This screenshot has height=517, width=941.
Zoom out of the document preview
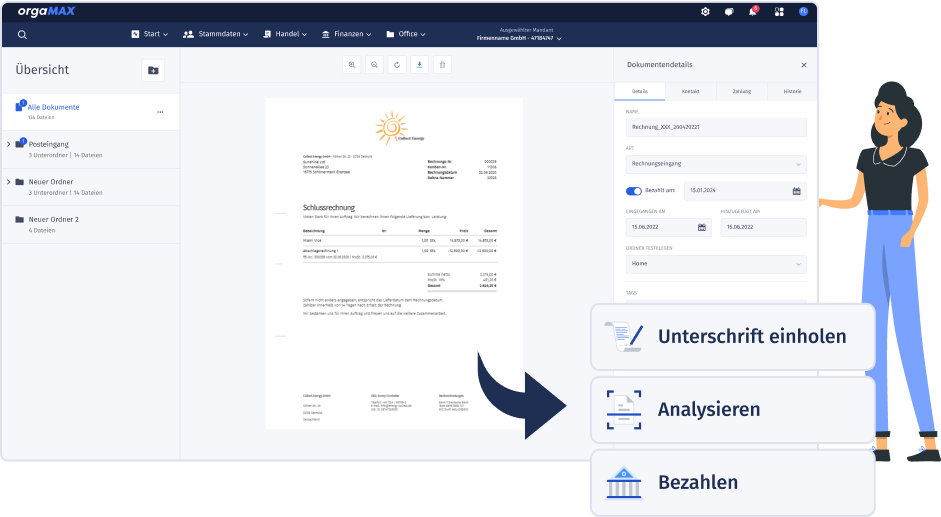tap(374, 65)
